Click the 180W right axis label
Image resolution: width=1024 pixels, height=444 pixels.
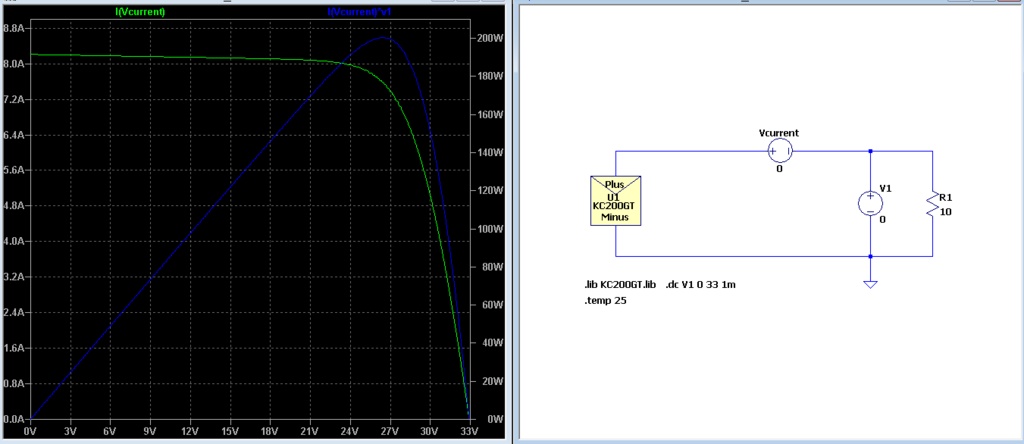click(490, 76)
